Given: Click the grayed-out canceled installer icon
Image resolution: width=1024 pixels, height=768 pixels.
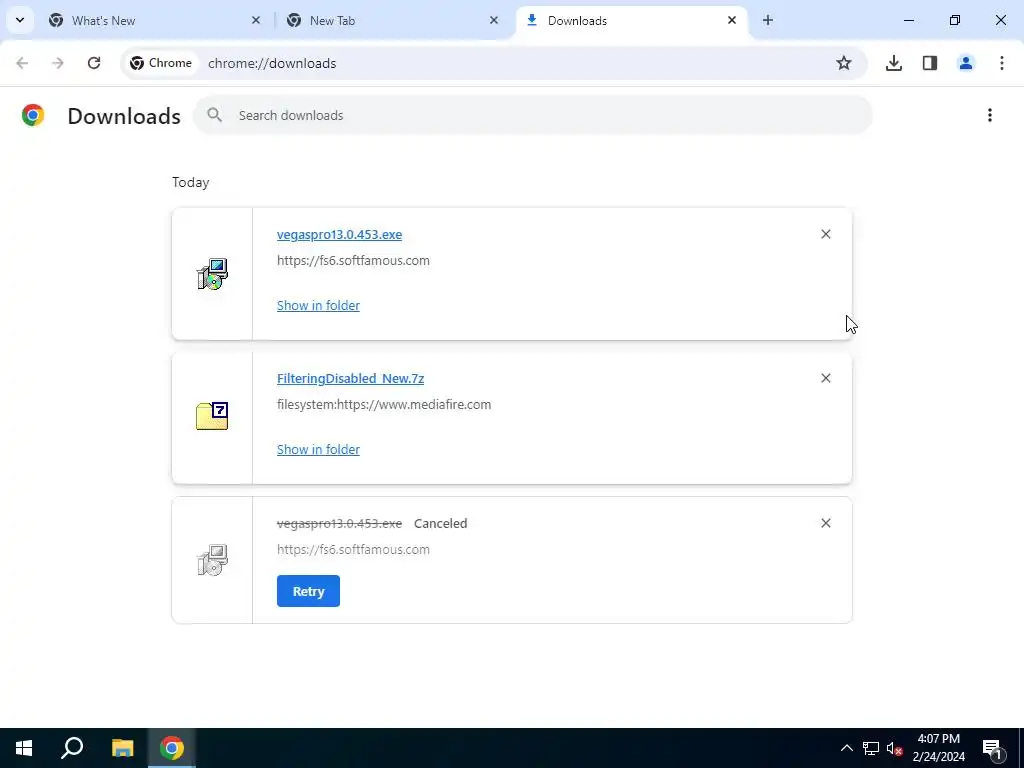Looking at the screenshot, I should (212, 560).
